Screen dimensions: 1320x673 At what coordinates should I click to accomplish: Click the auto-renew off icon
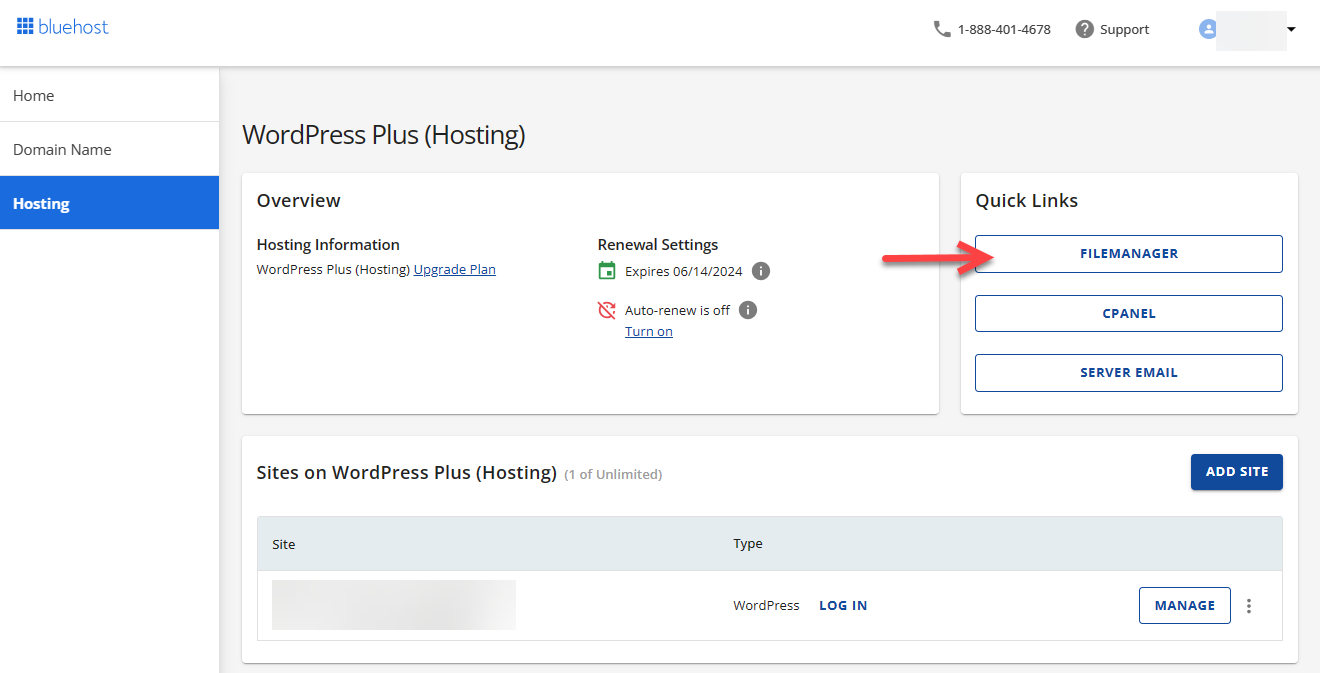pos(607,310)
